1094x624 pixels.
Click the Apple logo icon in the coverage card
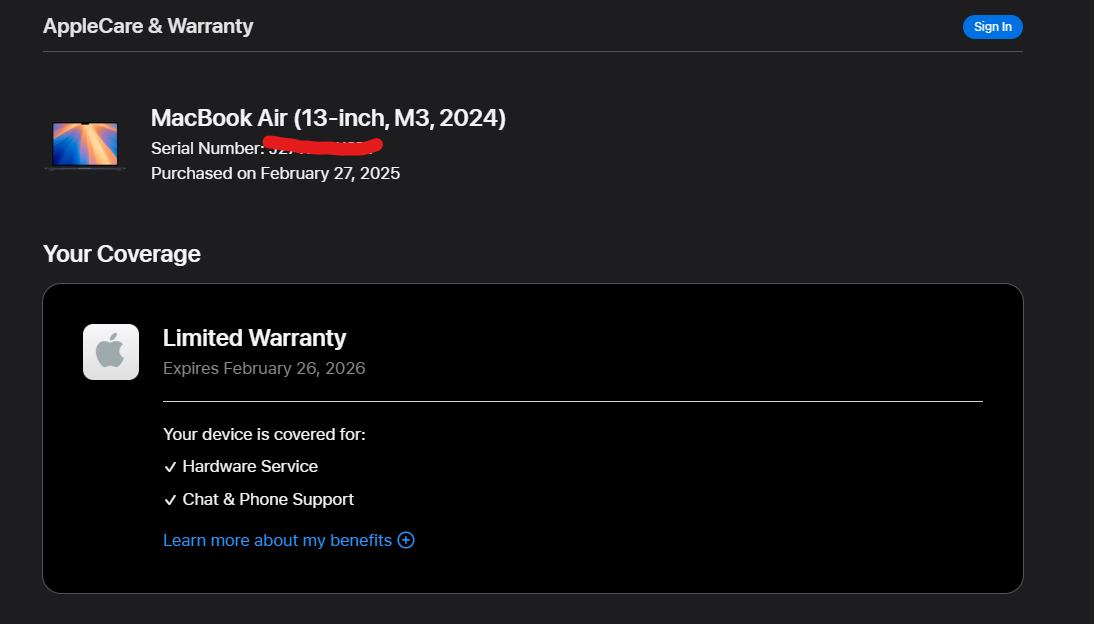point(111,352)
